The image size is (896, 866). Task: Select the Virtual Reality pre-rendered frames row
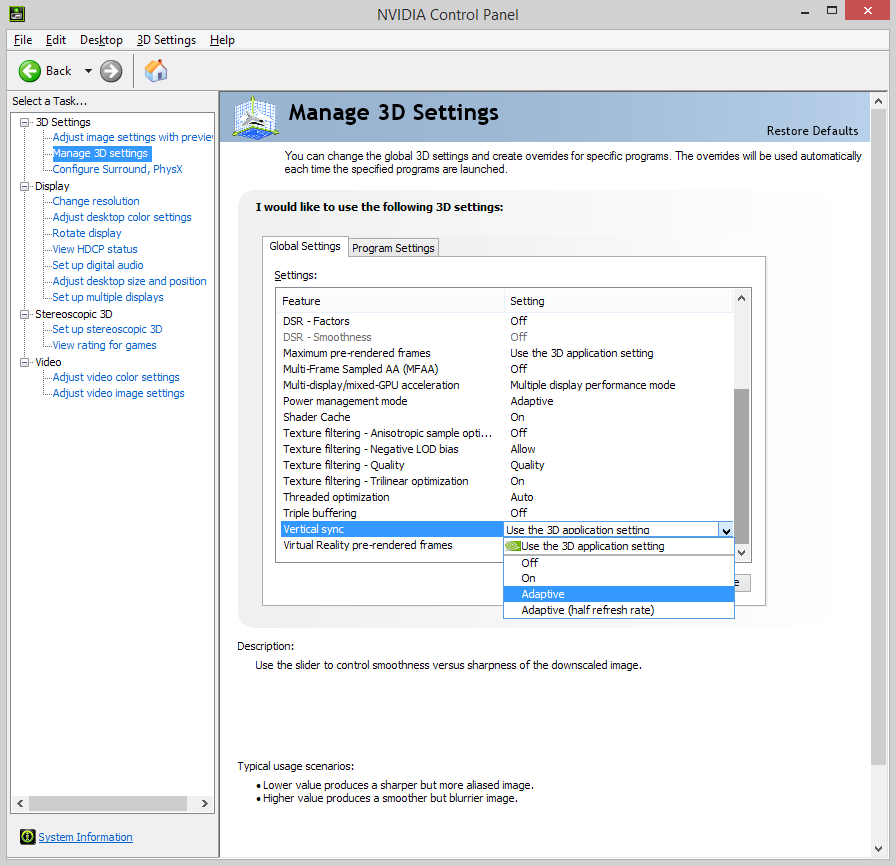click(x=392, y=545)
